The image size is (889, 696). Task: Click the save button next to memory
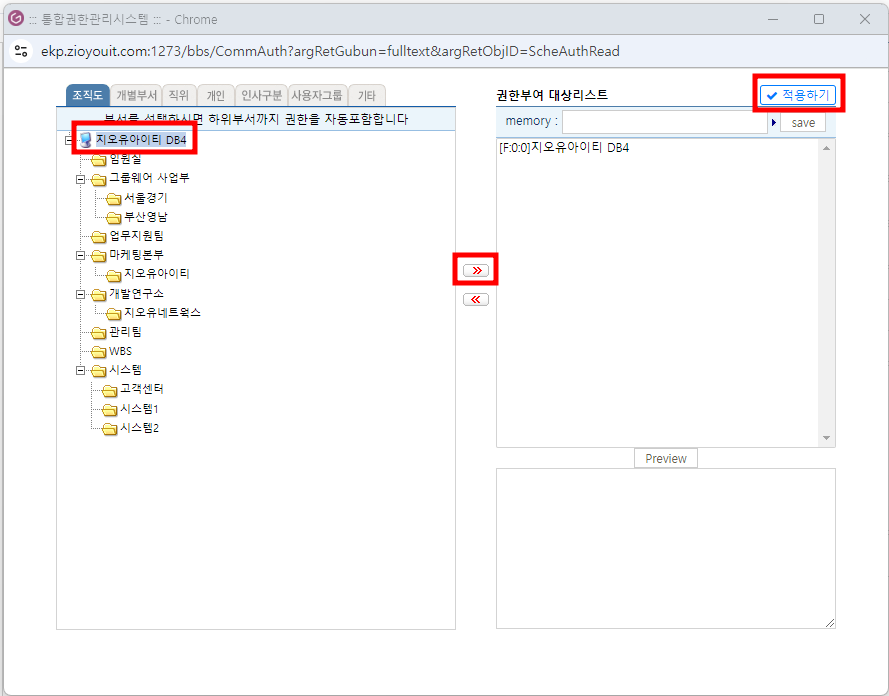803,122
